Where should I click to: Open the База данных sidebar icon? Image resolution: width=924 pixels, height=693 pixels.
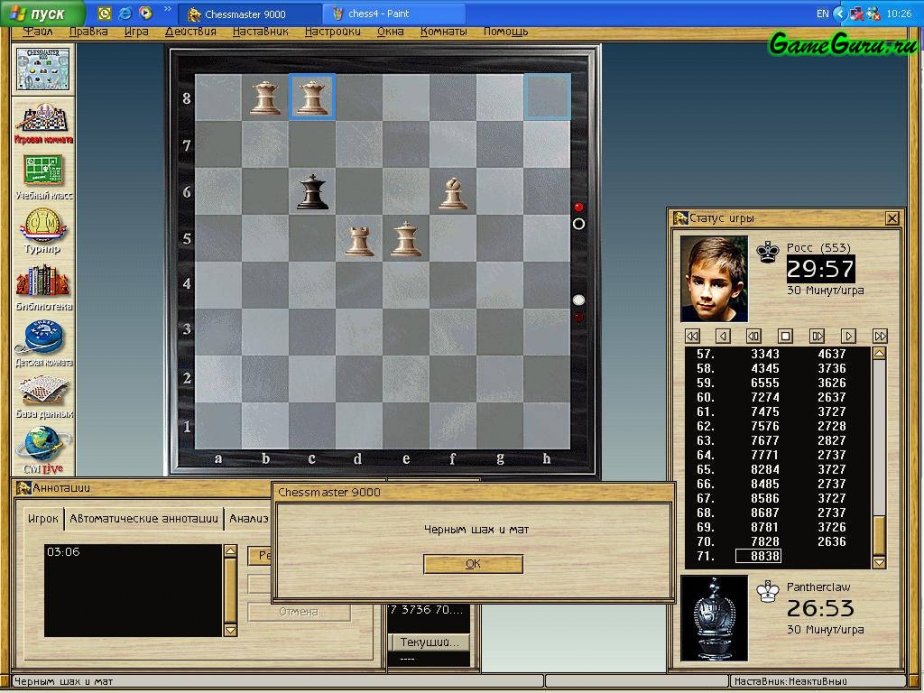point(43,397)
